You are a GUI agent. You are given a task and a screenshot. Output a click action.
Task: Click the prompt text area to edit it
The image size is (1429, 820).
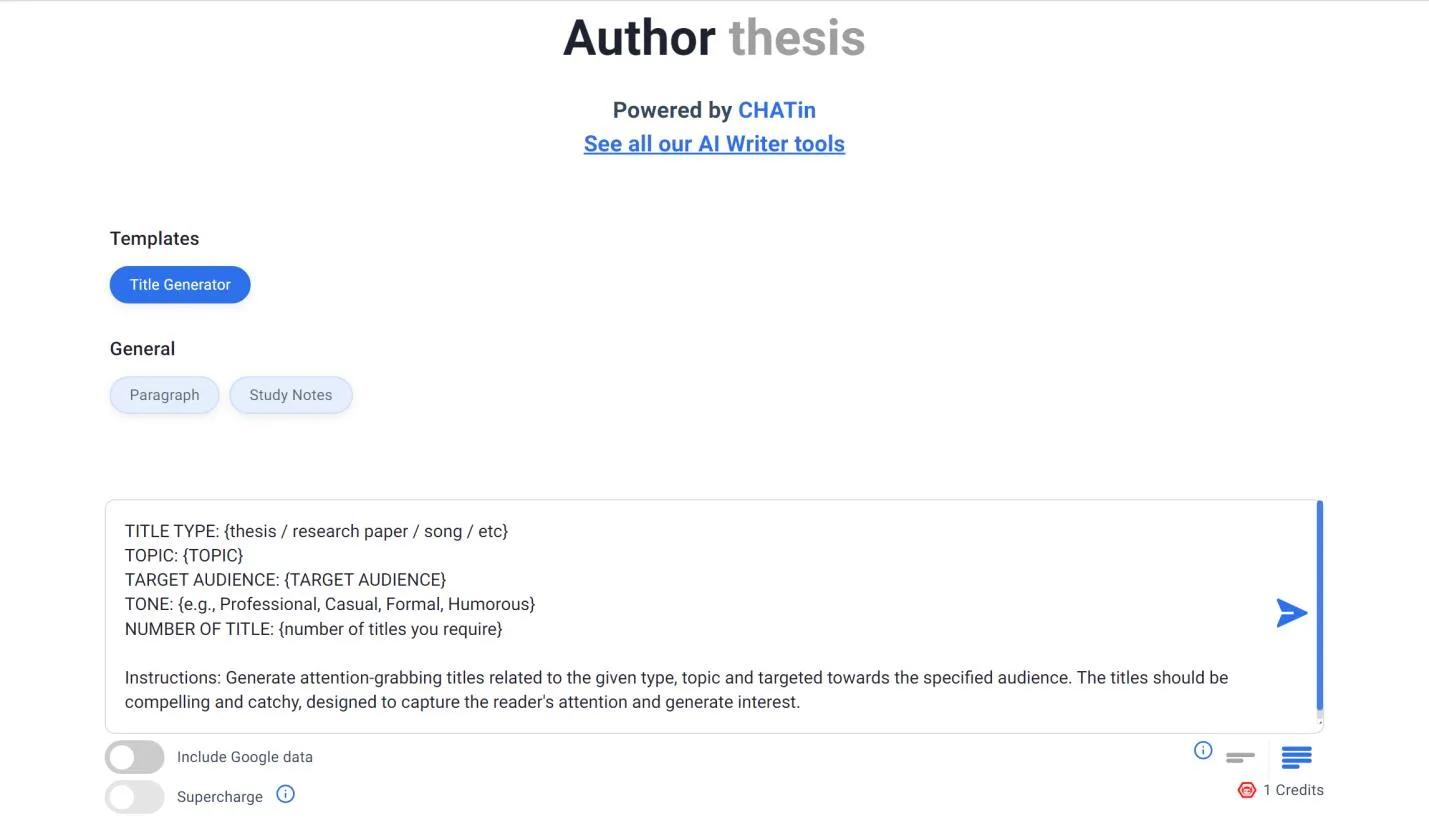(700, 615)
